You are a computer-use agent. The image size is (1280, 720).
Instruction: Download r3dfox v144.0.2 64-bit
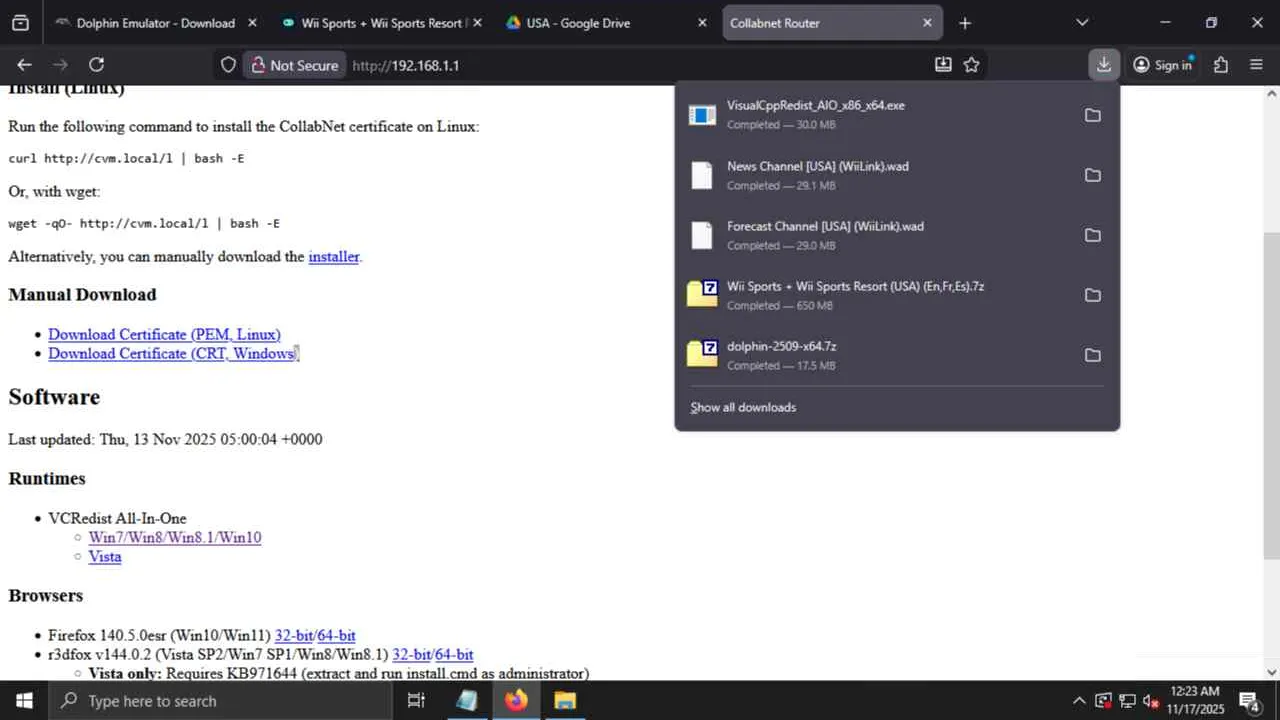454,654
